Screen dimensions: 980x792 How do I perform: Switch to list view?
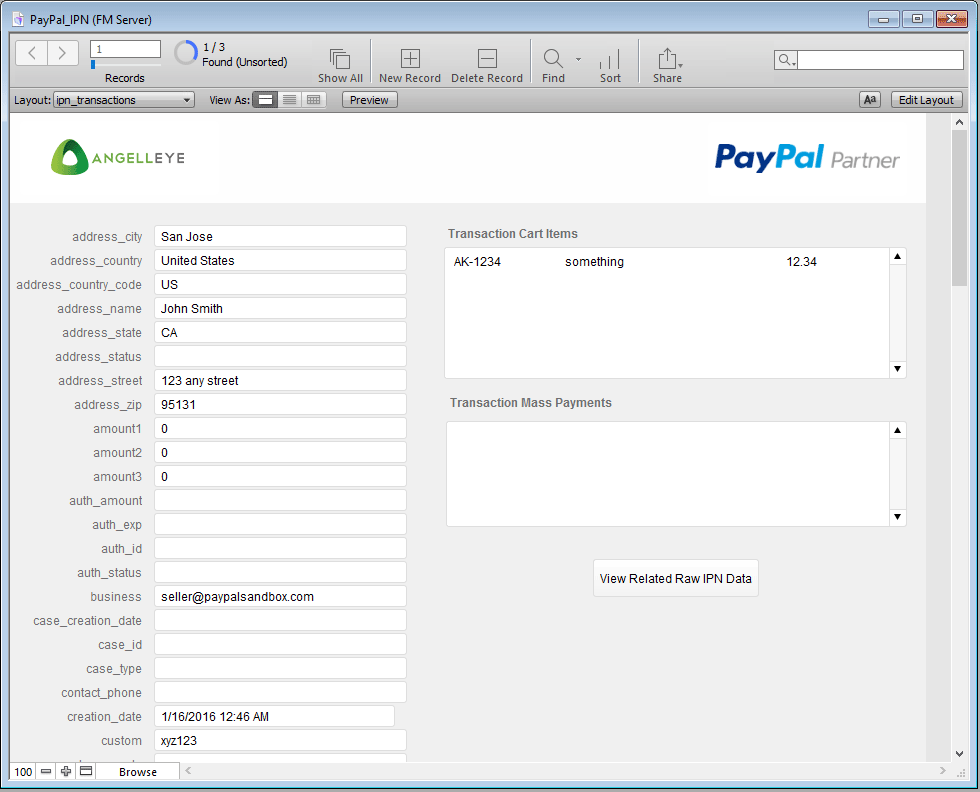(290, 99)
